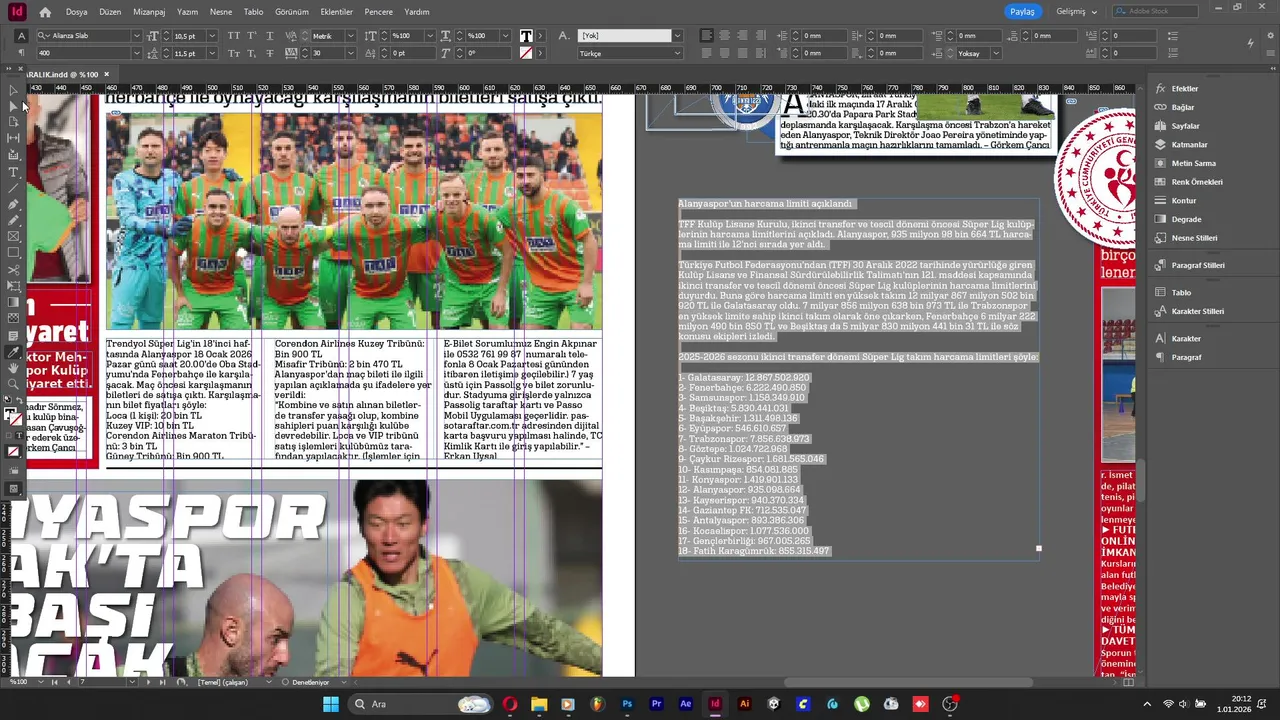
Task: Switch to character formatting controls (A)
Action: point(21,36)
